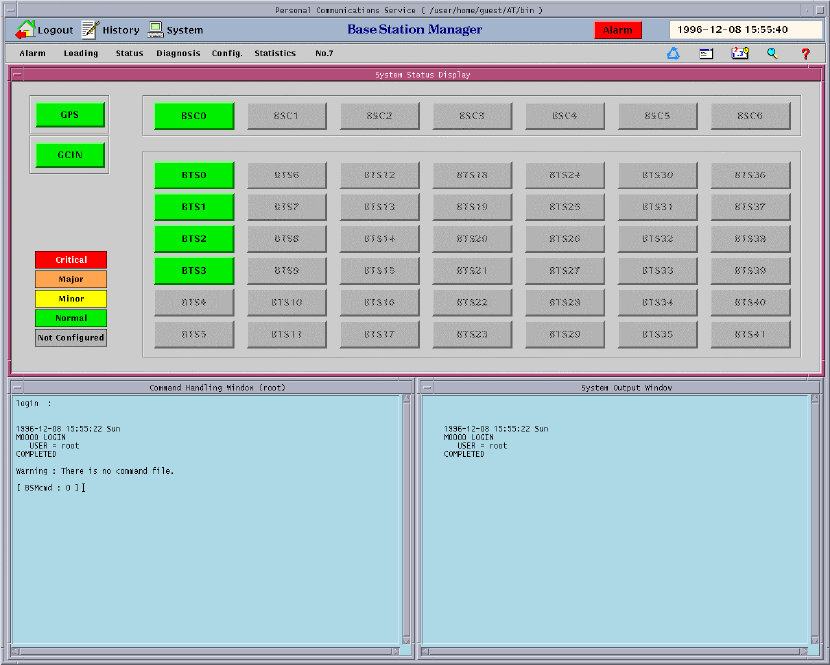Click the greyed BSC1 button
Image resolution: width=830 pixels, height=665 pixels.
[x=286, y=115]
